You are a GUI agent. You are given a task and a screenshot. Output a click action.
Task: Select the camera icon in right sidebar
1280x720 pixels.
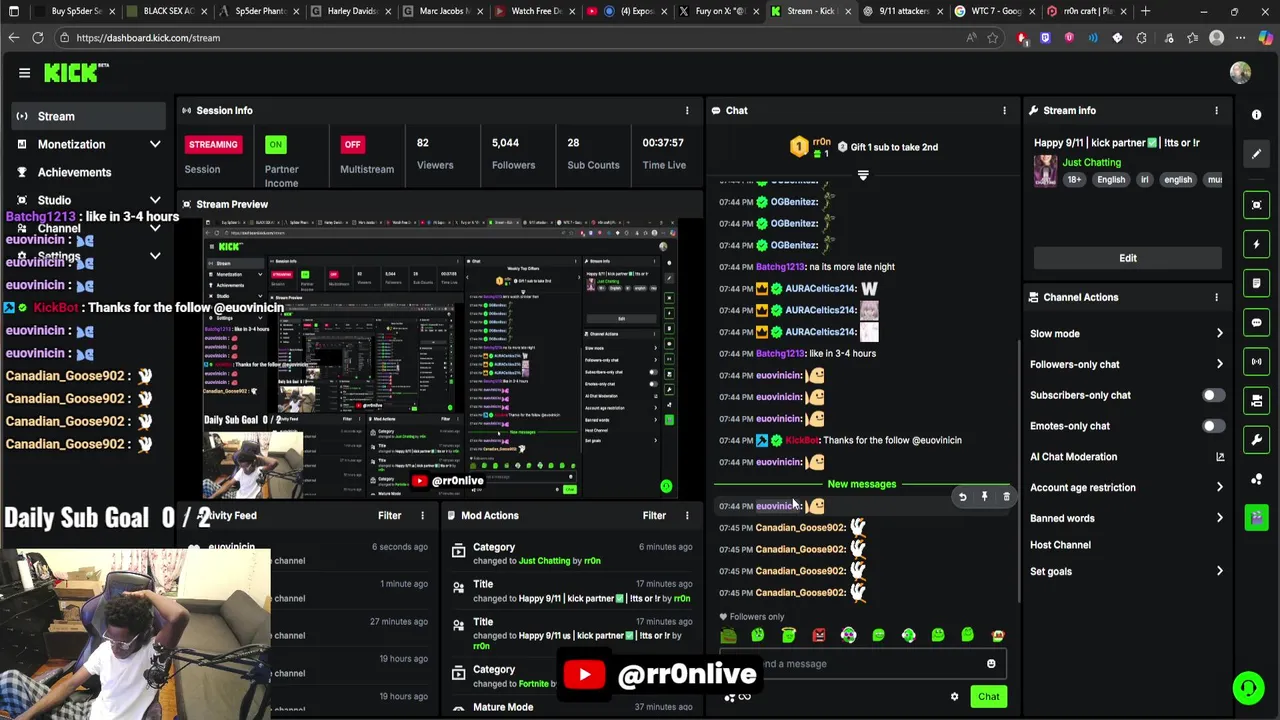click(x=1257, y=401)
